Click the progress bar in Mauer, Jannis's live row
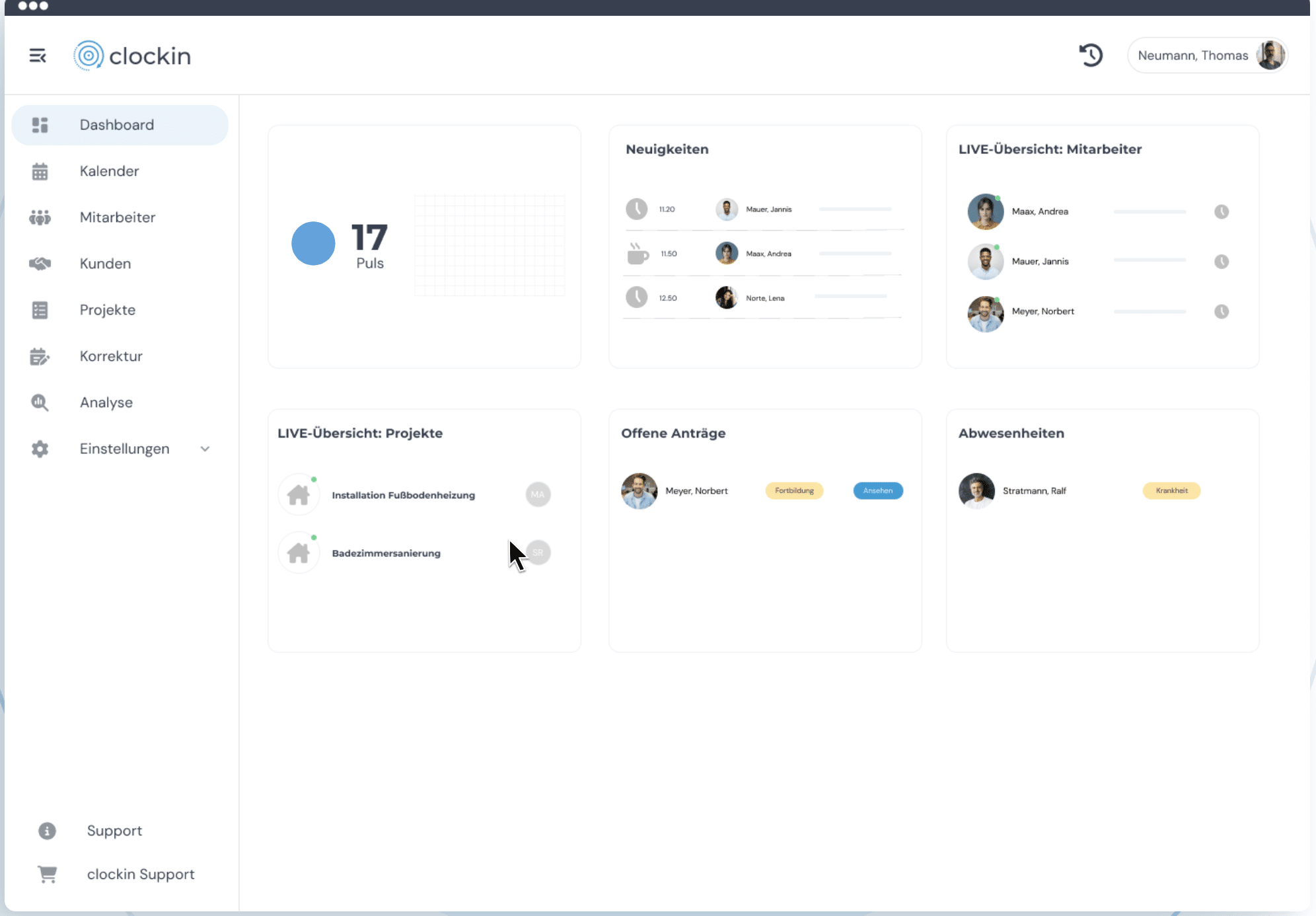 (x=1150, y=260)
